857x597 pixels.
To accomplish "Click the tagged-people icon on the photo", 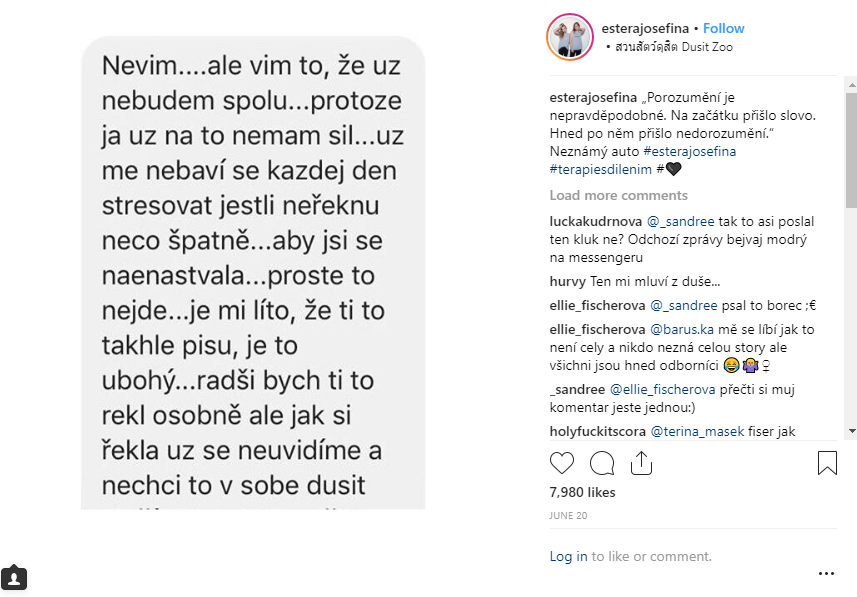I will [x=14, y=577].
